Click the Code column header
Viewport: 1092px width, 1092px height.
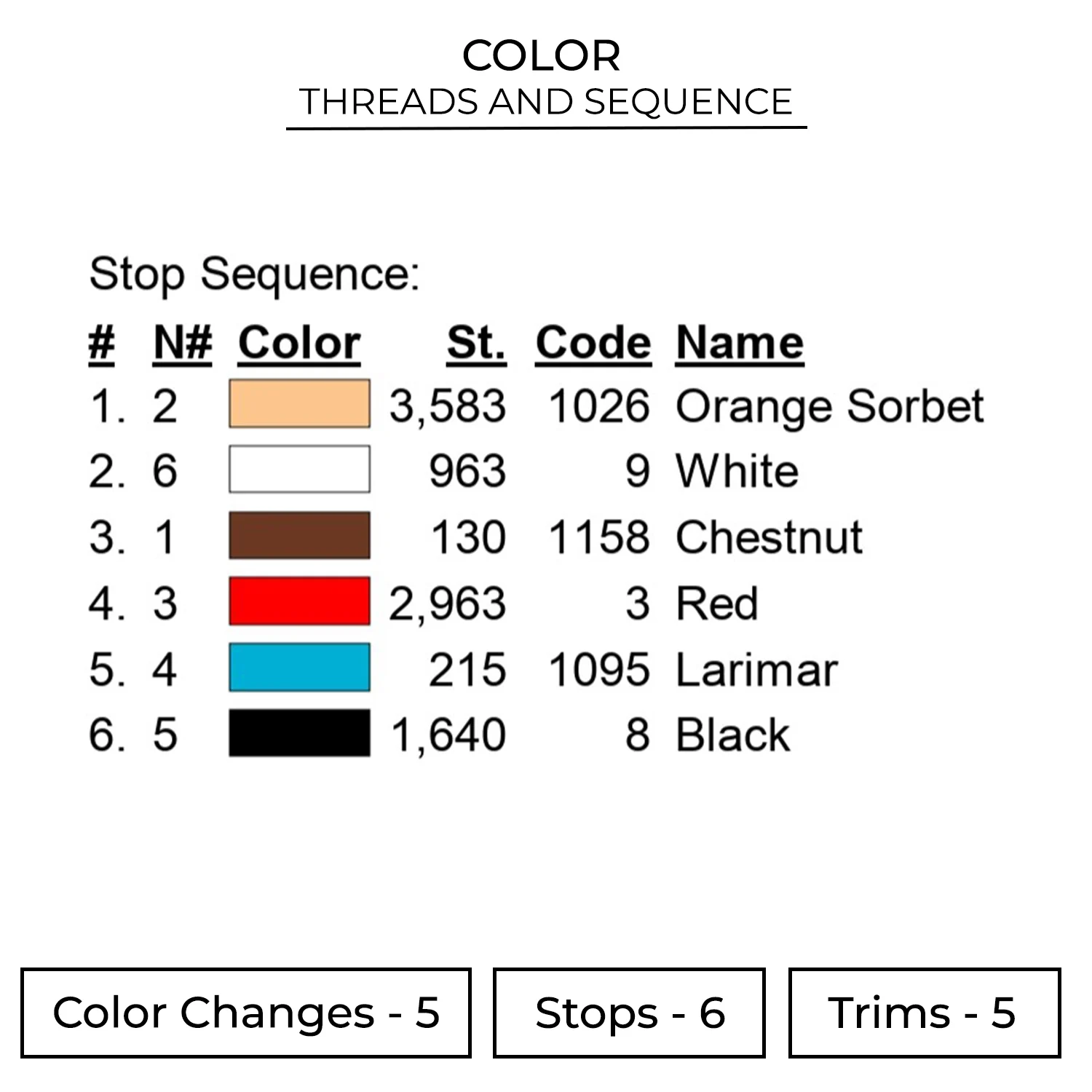click(593, 342)
